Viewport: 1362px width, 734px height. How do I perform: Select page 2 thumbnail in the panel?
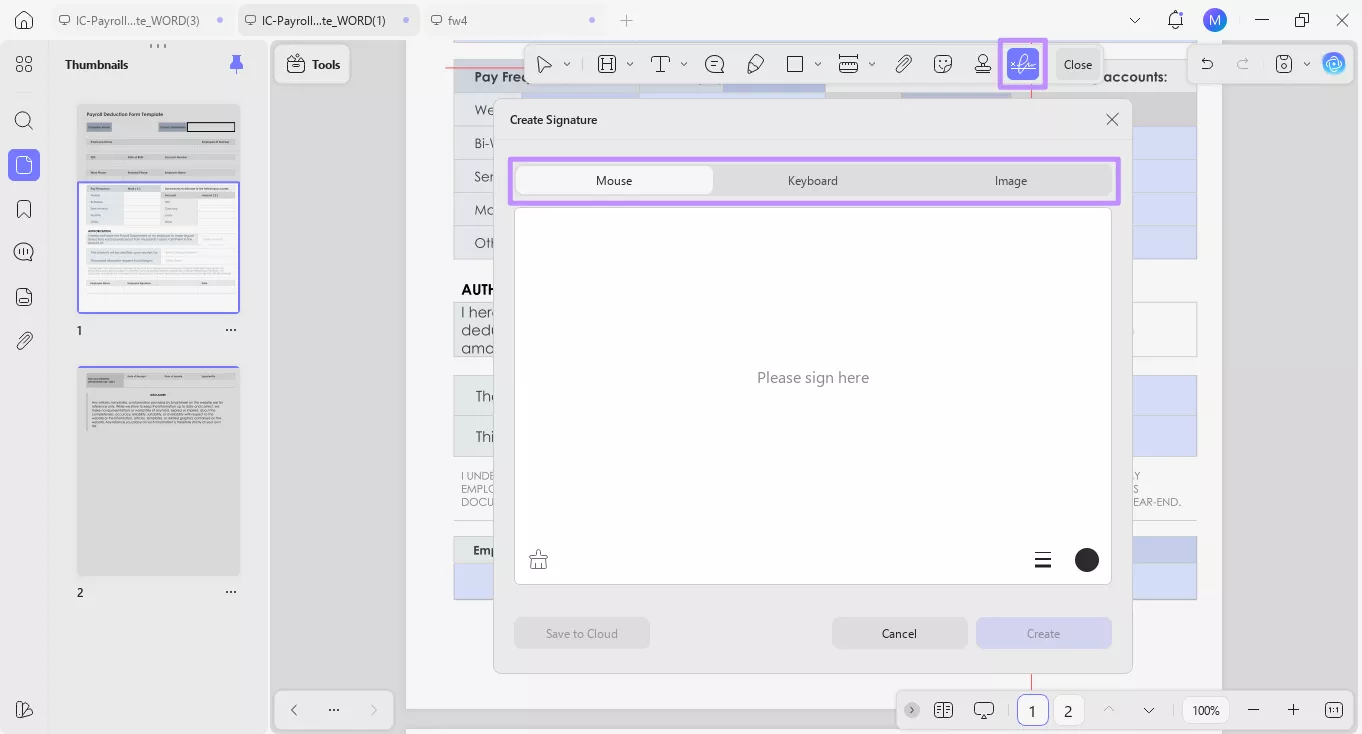pyautogui.click(x=158, y=470)
